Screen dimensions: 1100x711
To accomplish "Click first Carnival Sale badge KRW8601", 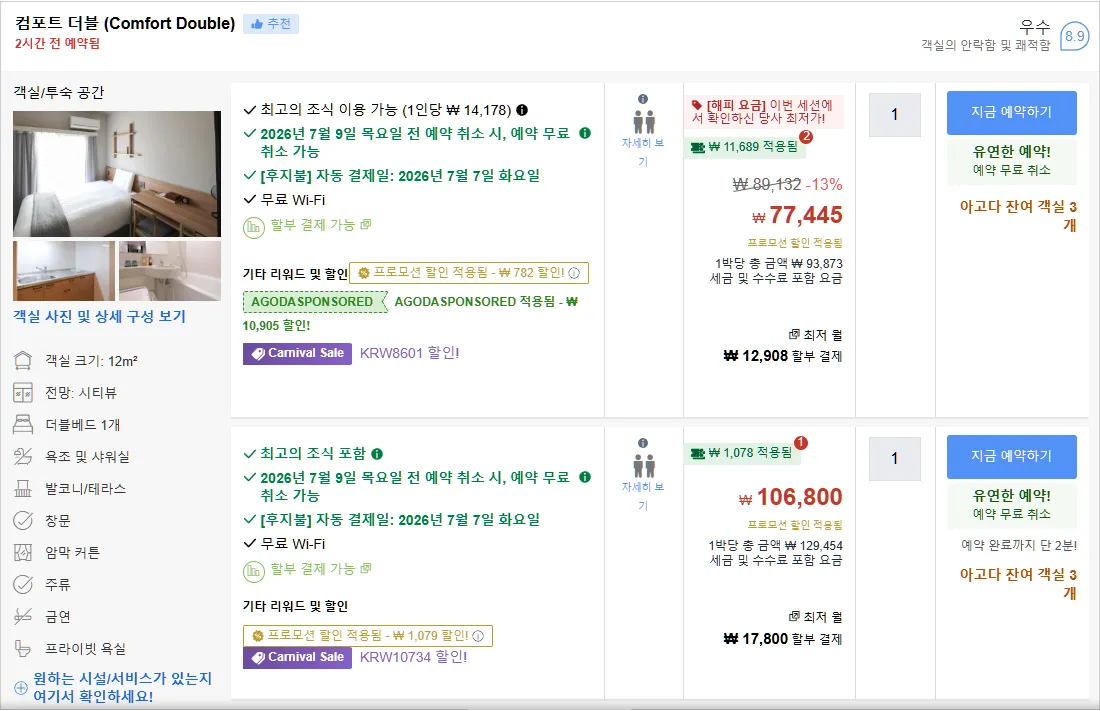I will coord(297,353).
